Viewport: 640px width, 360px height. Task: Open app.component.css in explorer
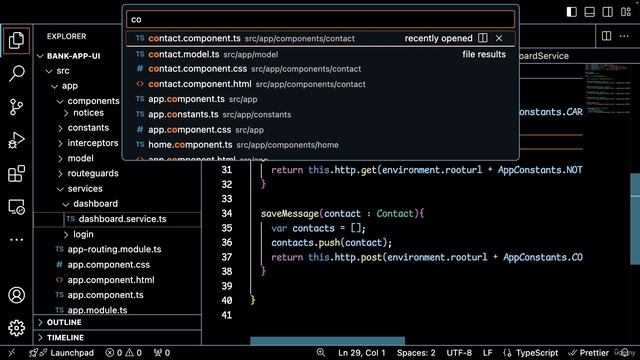[x=118, y=265]
